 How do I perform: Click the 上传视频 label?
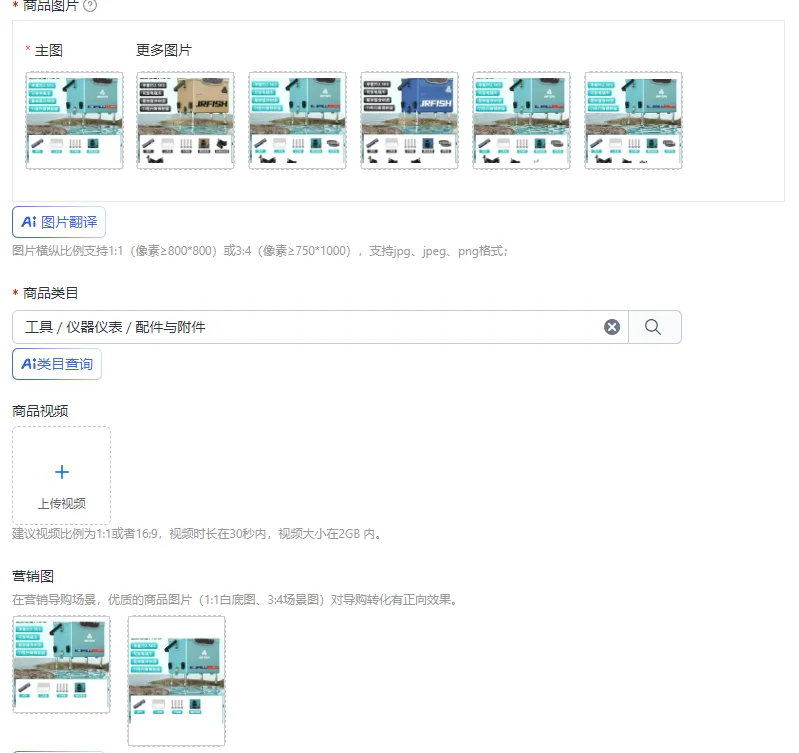point(62,504)
